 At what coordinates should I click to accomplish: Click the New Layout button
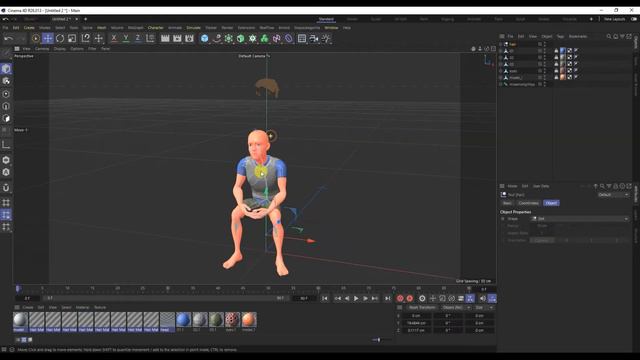pos(614,19)
